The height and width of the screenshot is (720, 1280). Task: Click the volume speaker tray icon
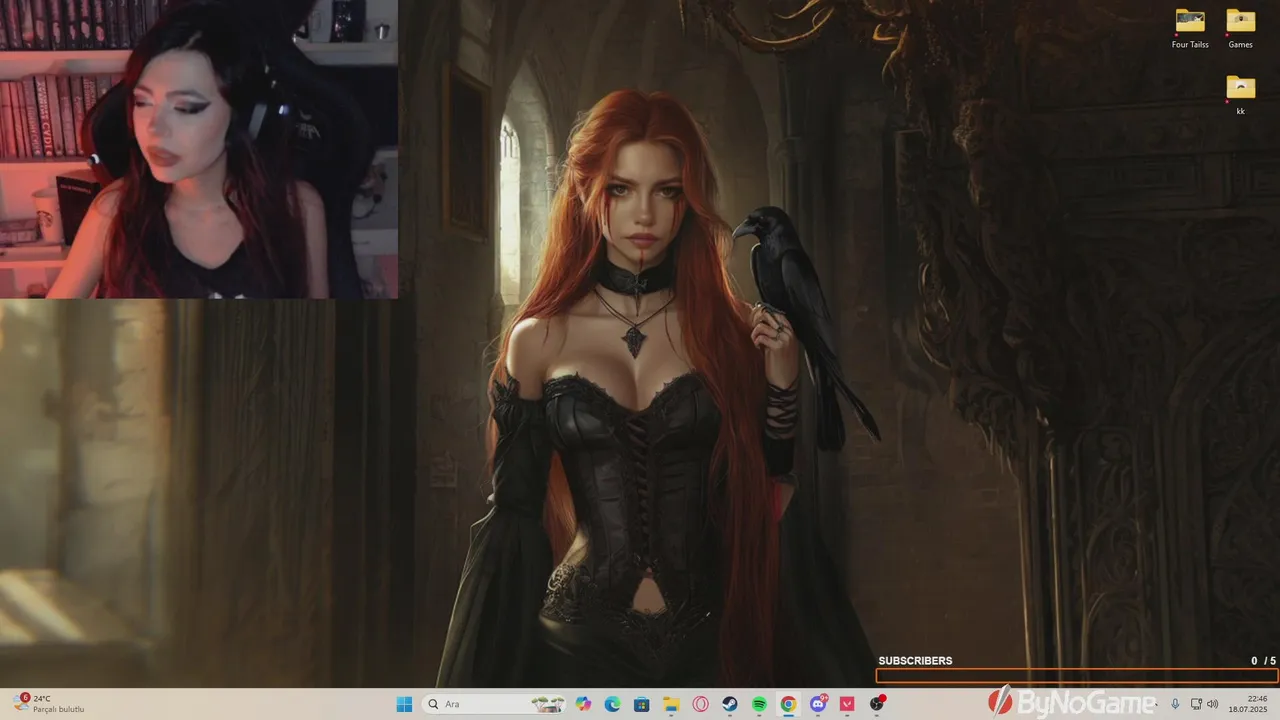coord(1213,704)
